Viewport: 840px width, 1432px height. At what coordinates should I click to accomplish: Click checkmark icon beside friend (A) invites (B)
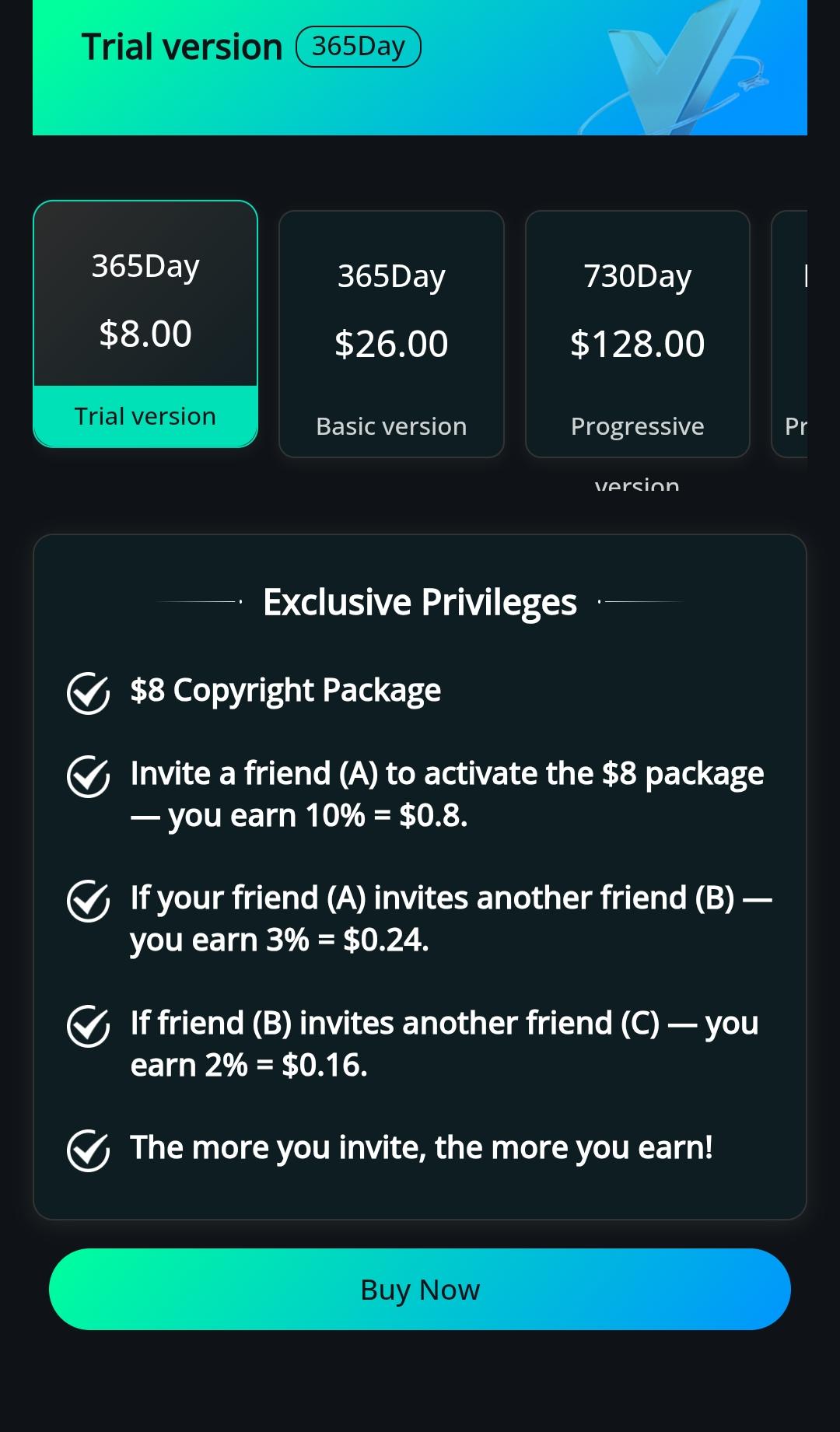[88, 901]
